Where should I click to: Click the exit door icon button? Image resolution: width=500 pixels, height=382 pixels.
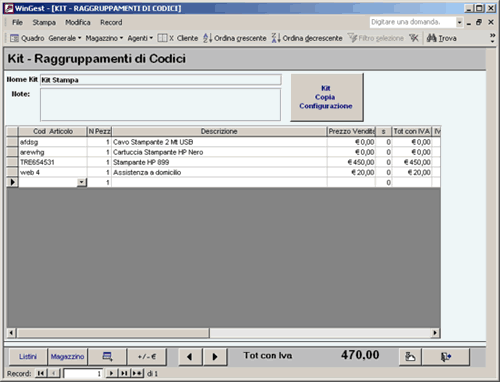pyautogui.click(x=446, y=357)
